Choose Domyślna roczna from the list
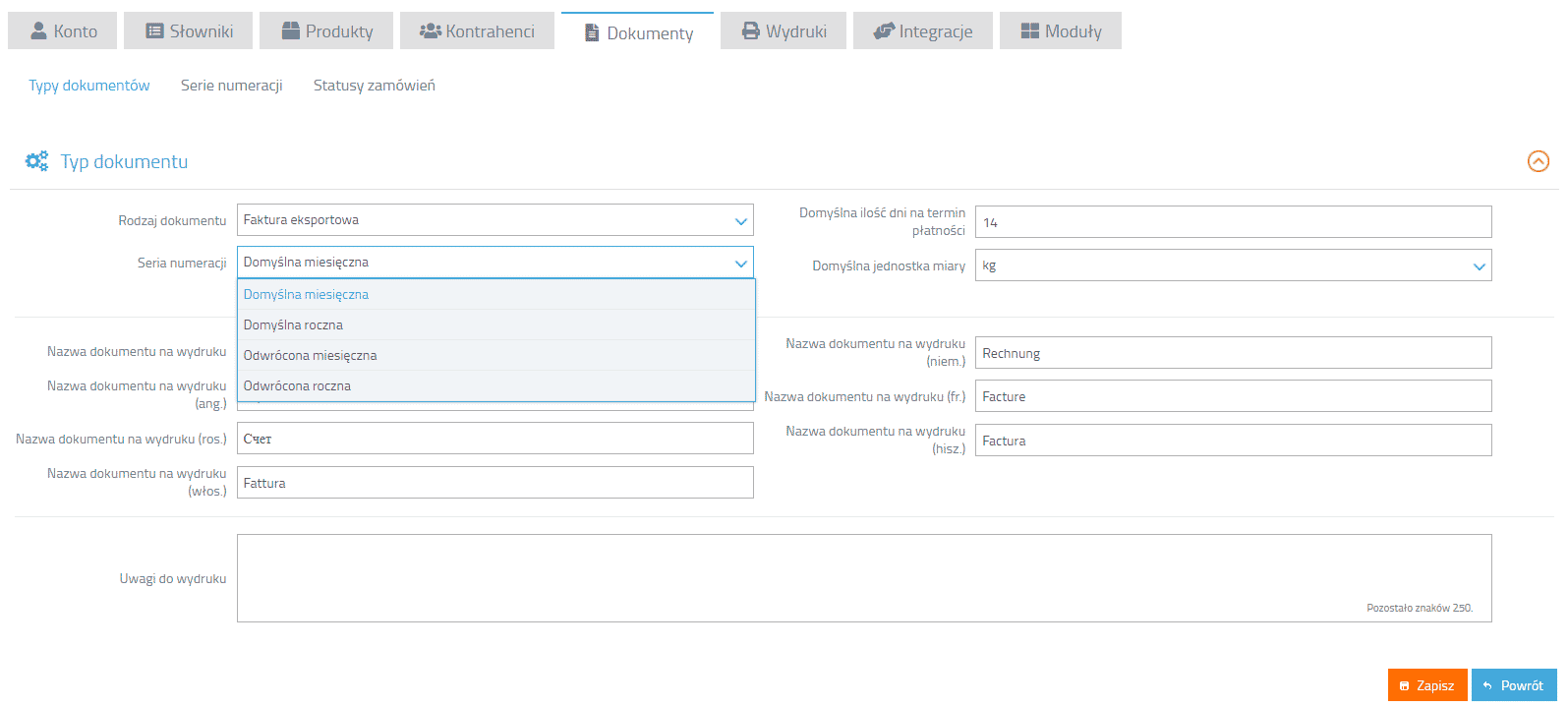Screen dimensions: 1568x707 (x=293, y=325)
